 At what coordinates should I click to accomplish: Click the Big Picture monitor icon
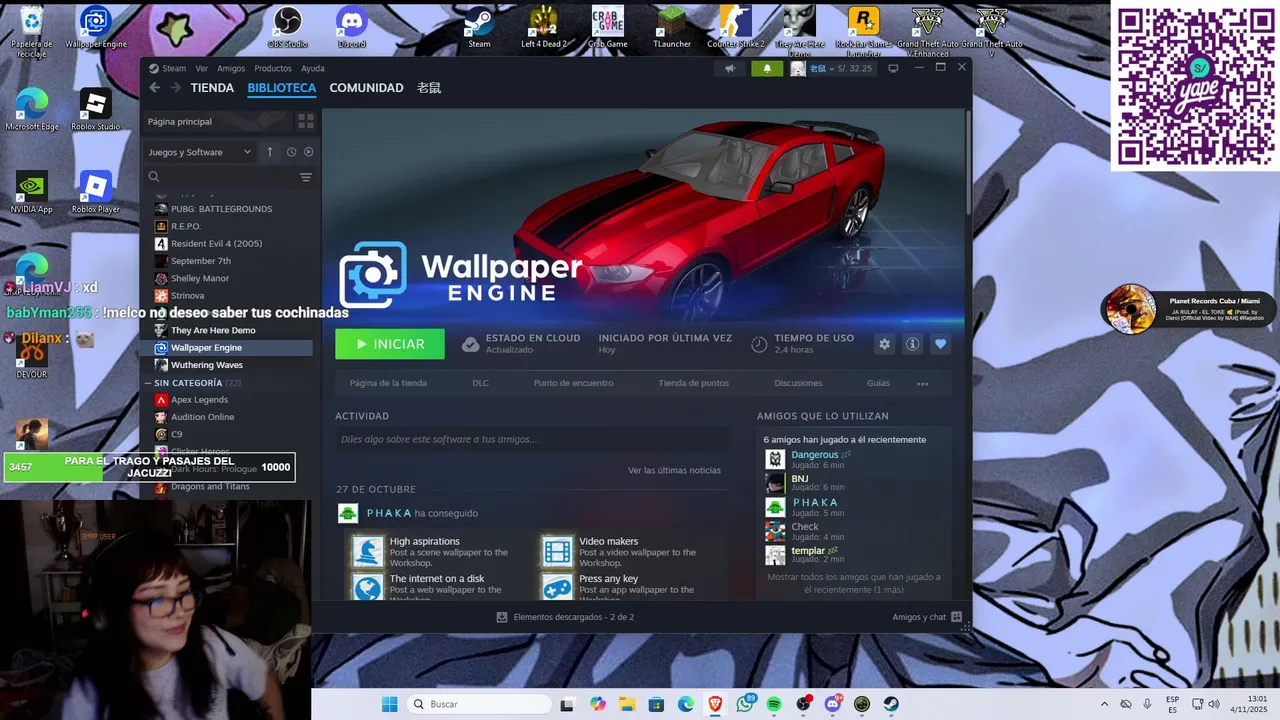click(893, 68)
